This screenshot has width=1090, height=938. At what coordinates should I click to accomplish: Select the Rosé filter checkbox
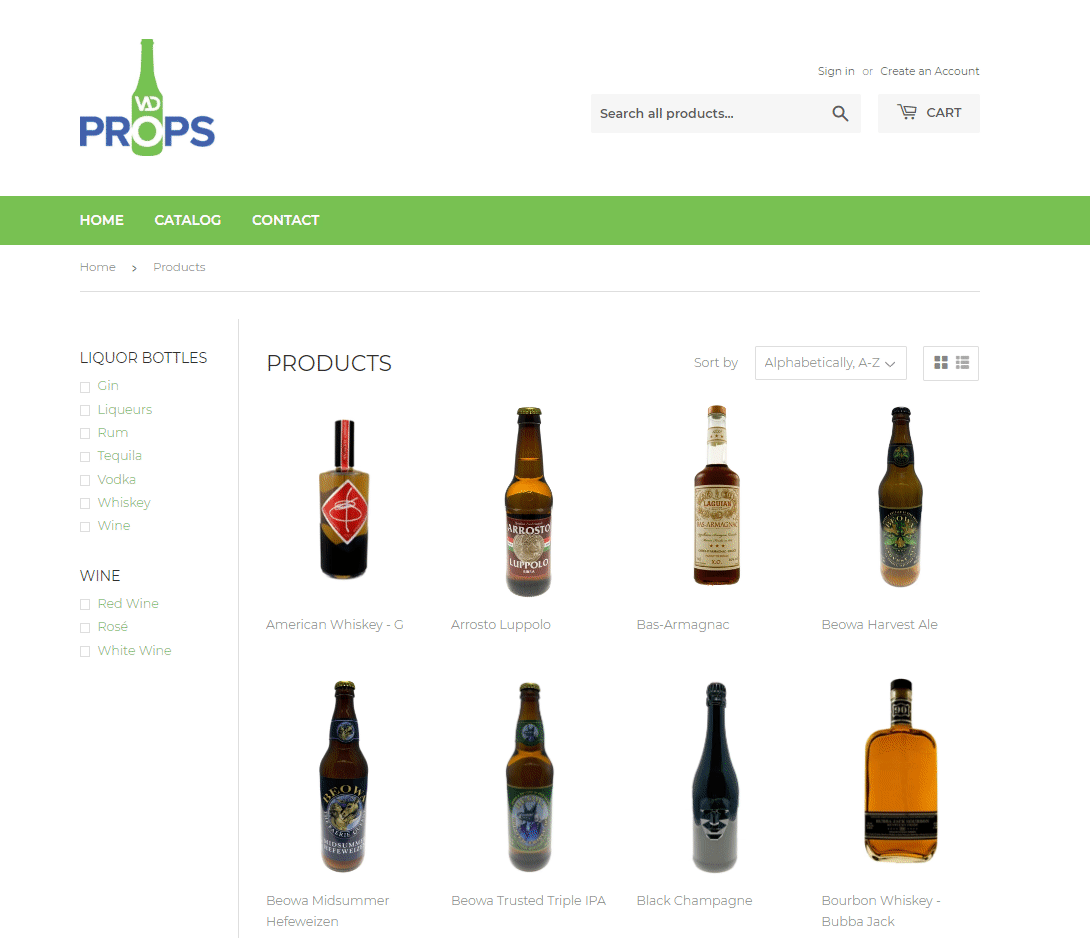pyautogui.click(x=85, y=628)
